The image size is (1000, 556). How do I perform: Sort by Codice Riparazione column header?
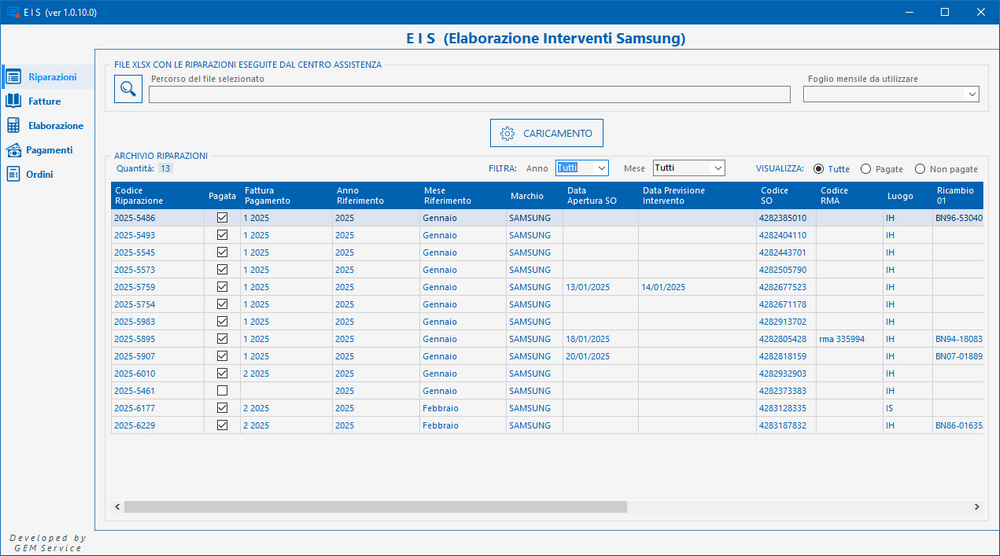point(152,195)
